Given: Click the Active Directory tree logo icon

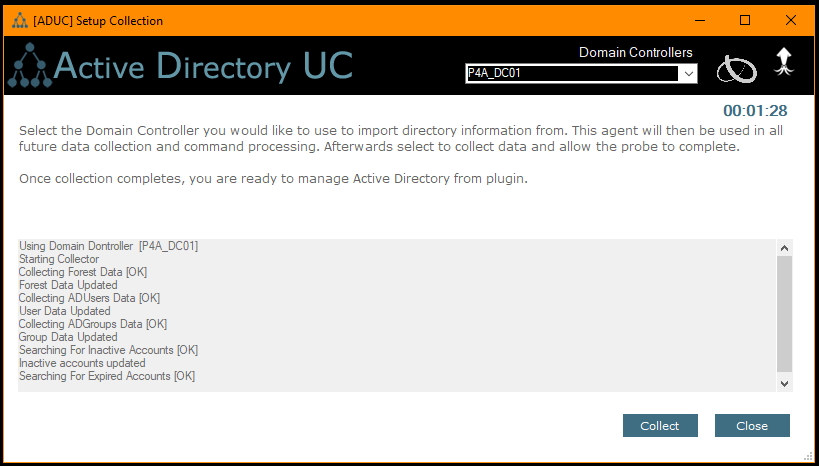Looking at the screenshot, I should tap(29, 68).
